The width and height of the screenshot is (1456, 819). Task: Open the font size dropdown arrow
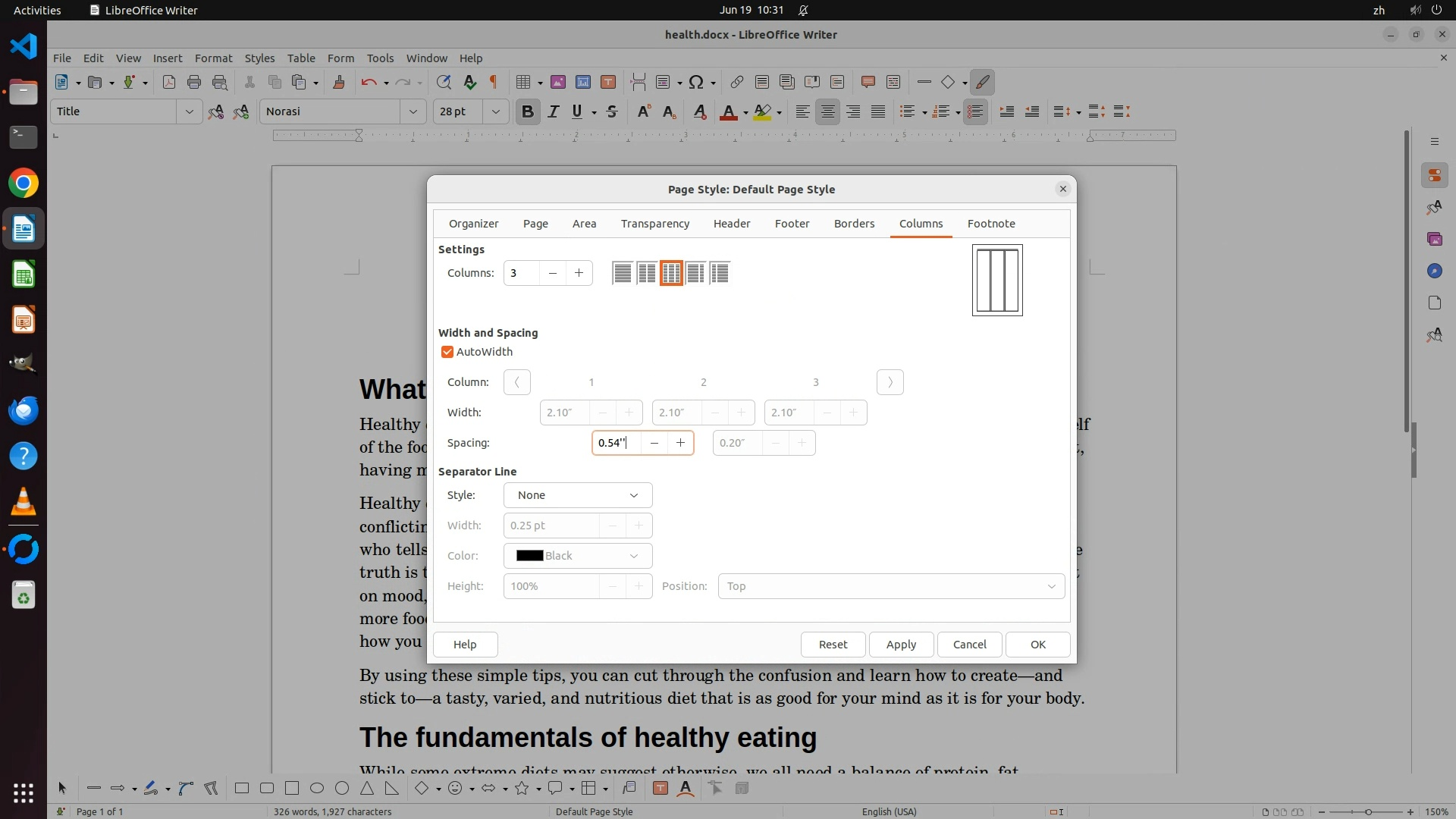coord(495,112)
